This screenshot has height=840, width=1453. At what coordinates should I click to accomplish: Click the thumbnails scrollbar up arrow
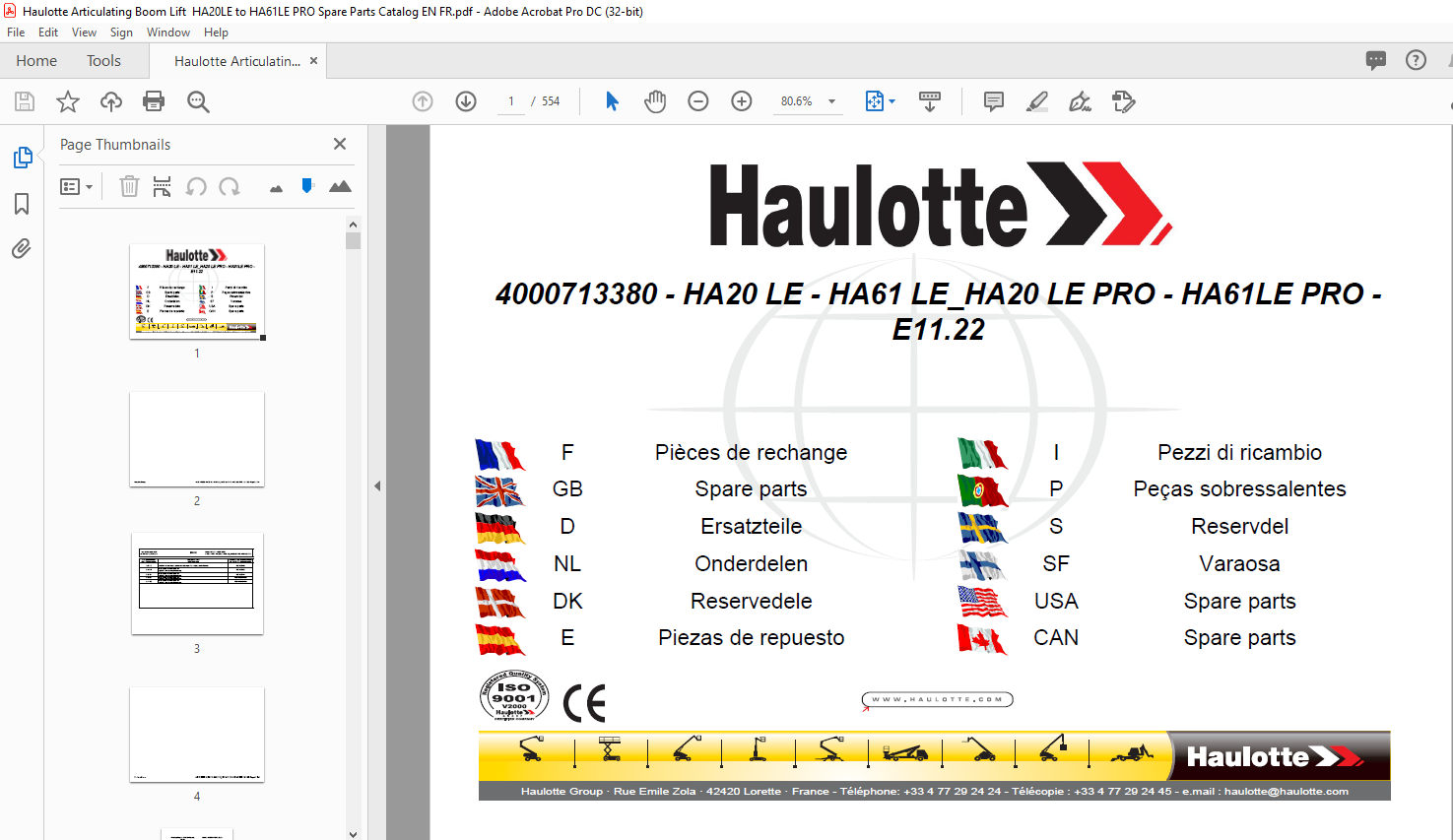[354, 225]
